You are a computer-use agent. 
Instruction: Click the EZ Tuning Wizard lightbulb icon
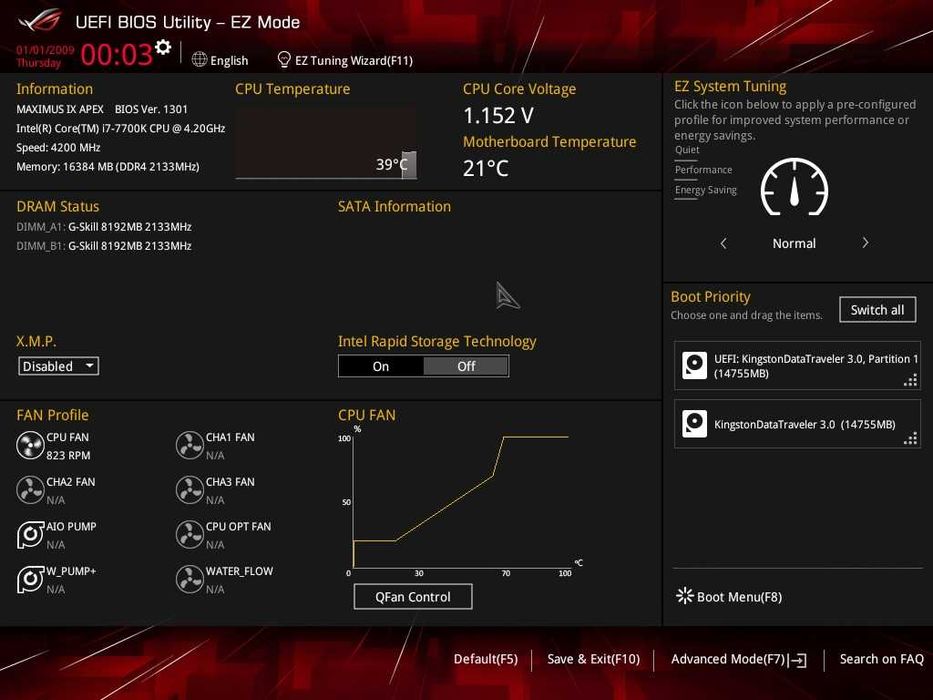284,60
